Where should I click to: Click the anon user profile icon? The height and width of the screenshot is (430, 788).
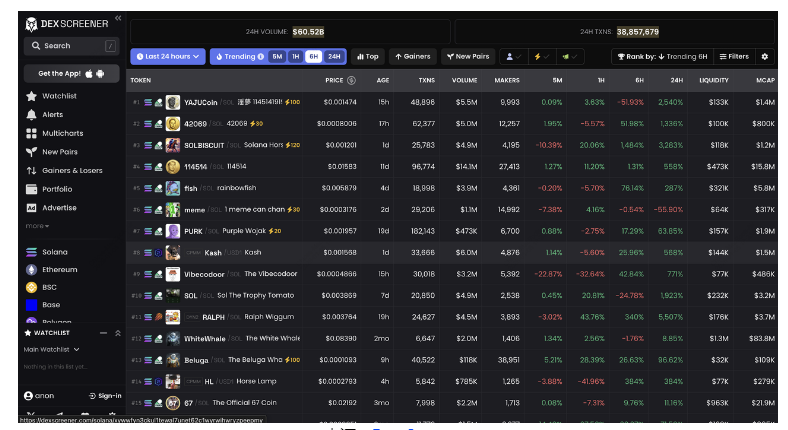pyautogui.click(x=29, y=396)
